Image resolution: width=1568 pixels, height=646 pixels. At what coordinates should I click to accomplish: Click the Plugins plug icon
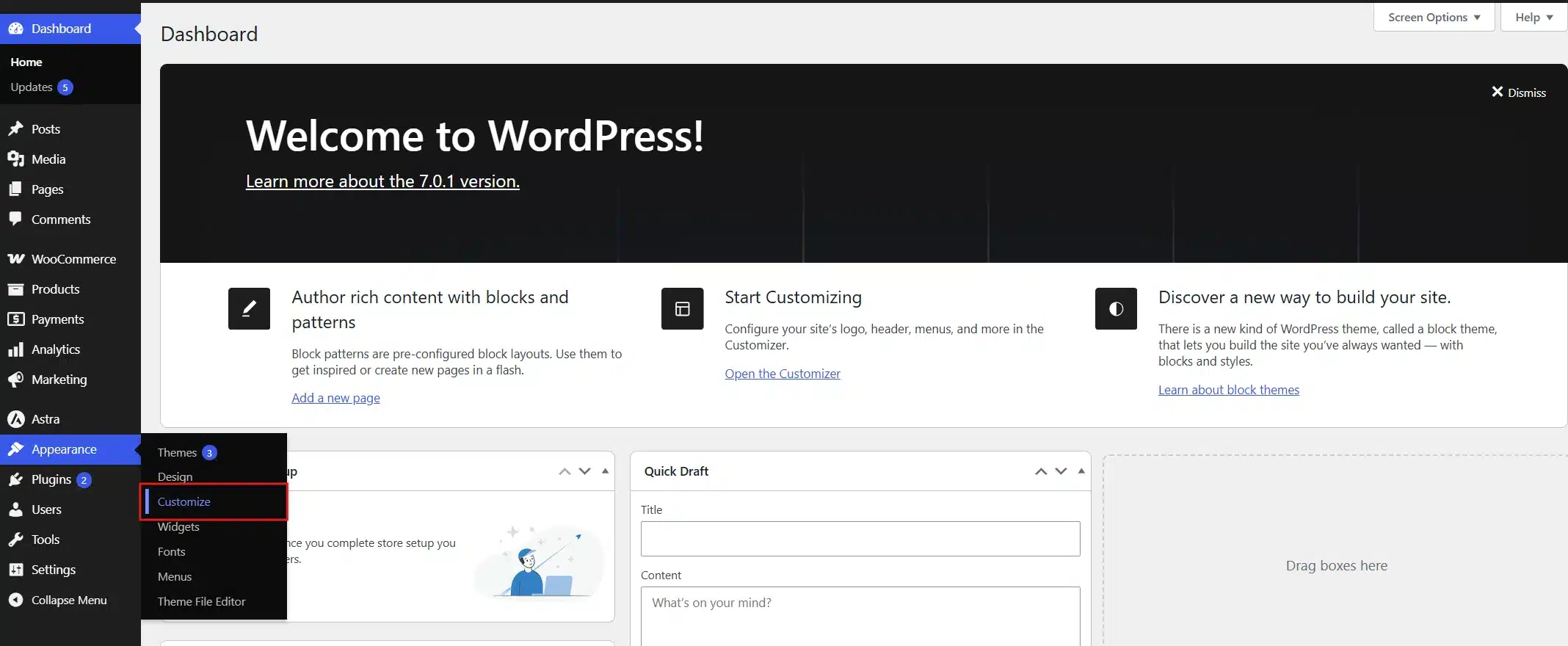coord(16,479)
